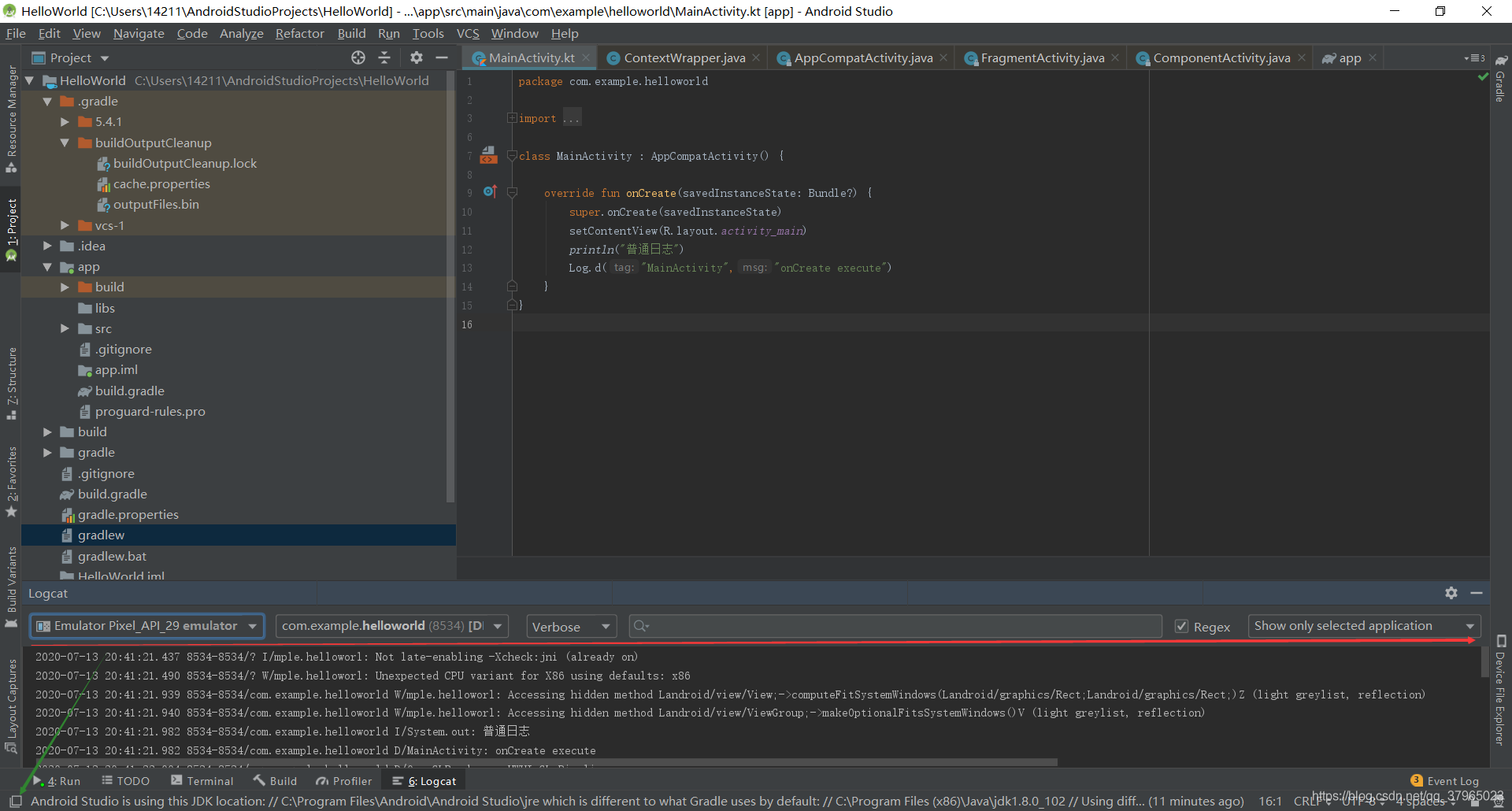1512x811 pixels.
Task: Close the MainActivity.kt tab
Action: click(586, 57)
